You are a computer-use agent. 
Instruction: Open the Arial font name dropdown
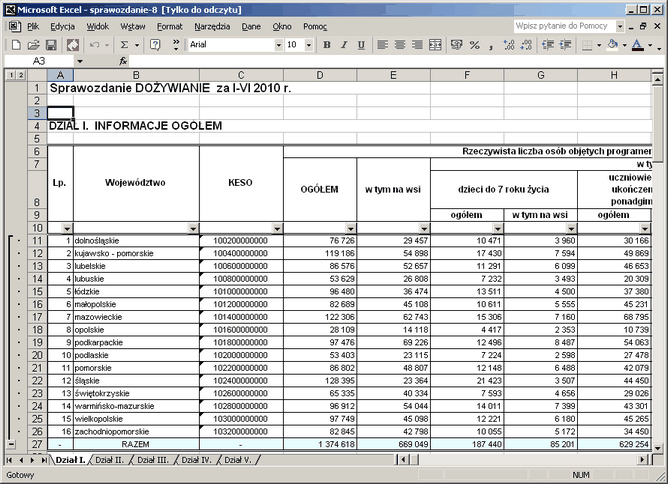(x=279, y=45)
